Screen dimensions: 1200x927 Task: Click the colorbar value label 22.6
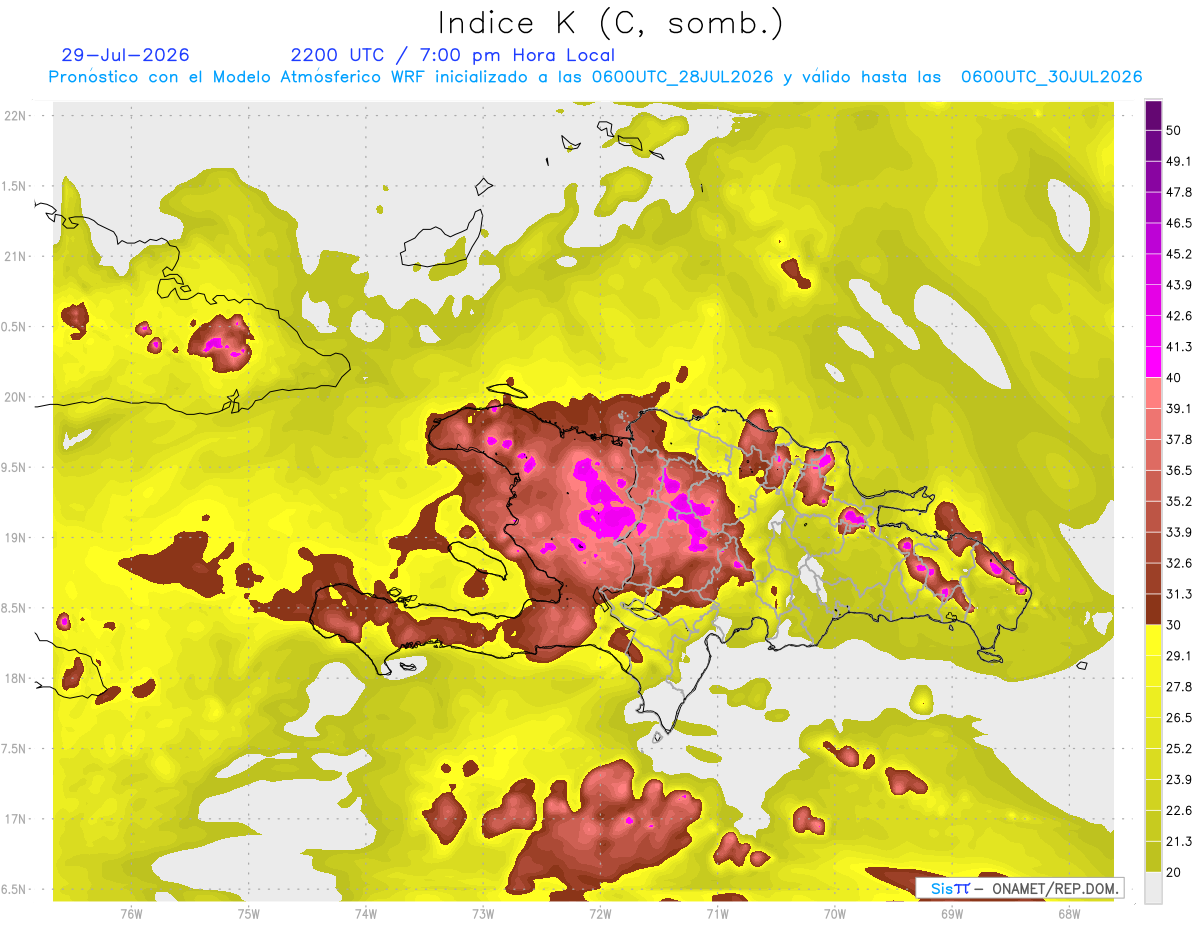[1179, 811]
